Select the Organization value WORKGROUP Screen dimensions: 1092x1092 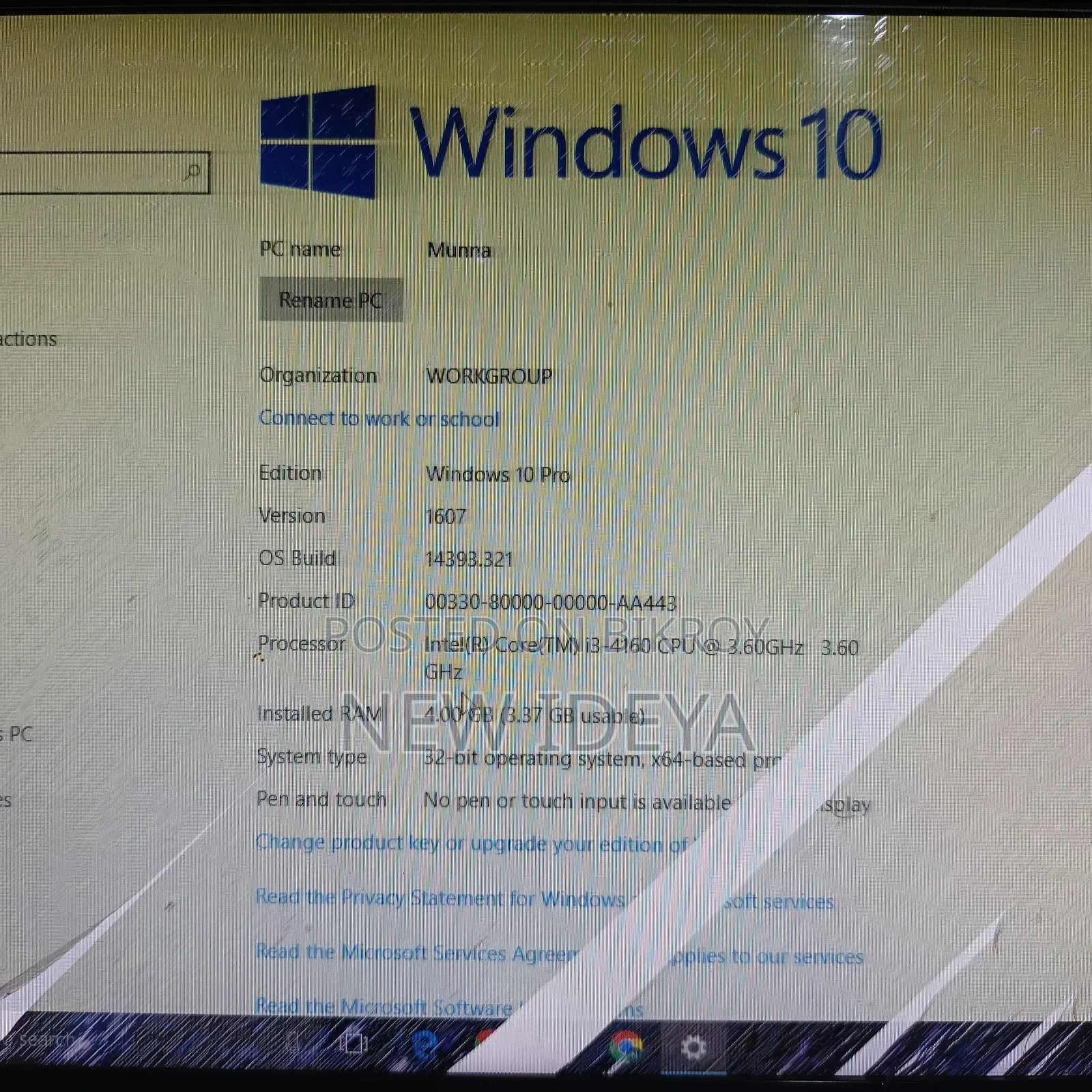[489, 376]
